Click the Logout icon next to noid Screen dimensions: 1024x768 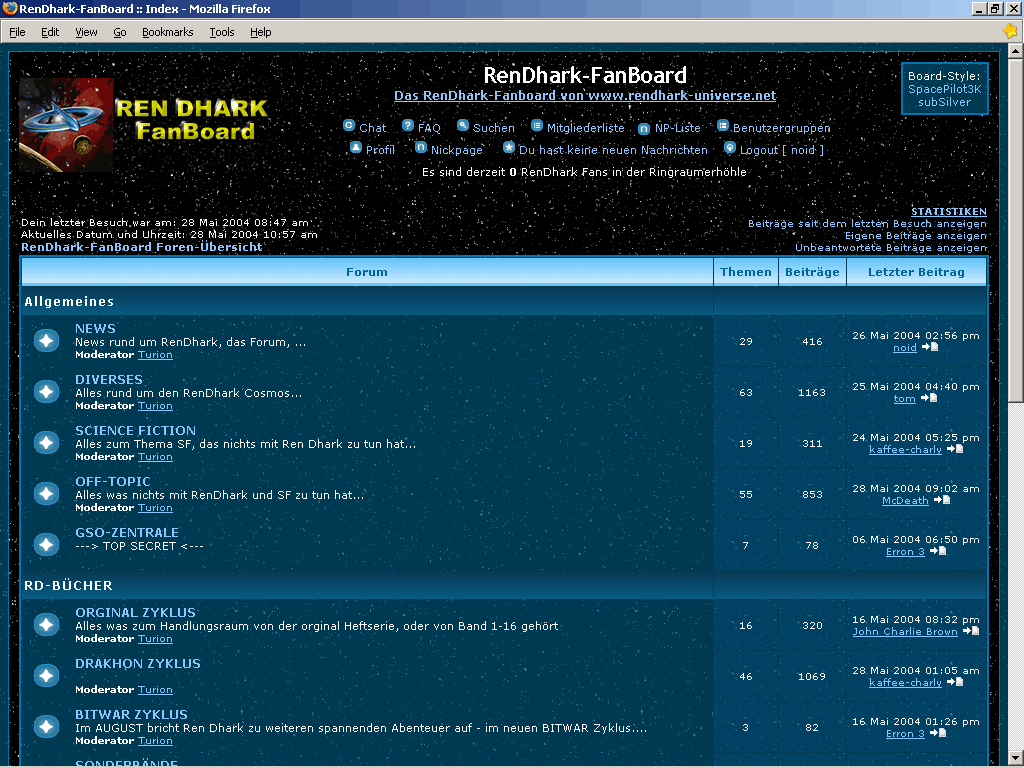(730, 148)
